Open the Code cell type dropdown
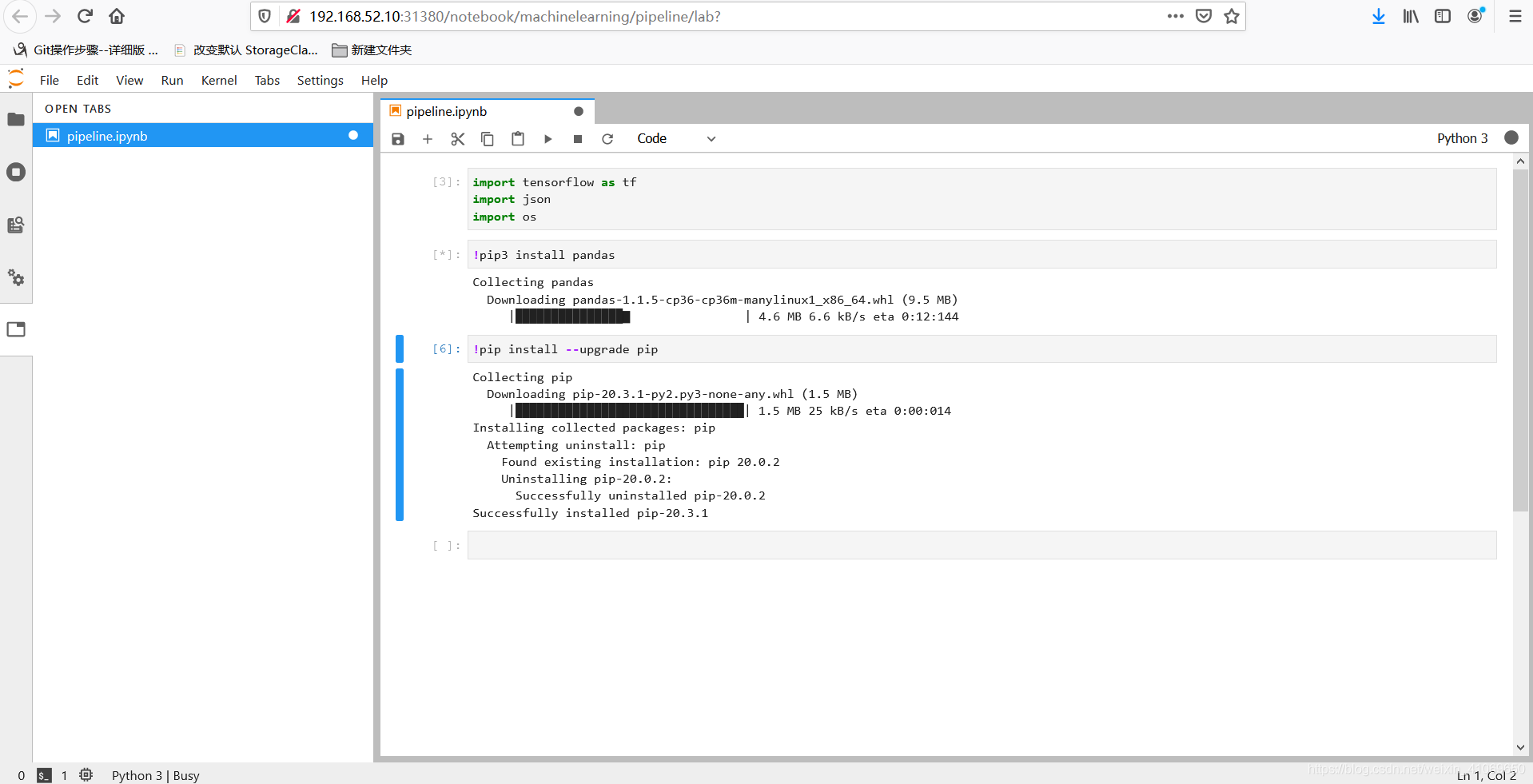The image size is (1533, 784). [675, 138]
